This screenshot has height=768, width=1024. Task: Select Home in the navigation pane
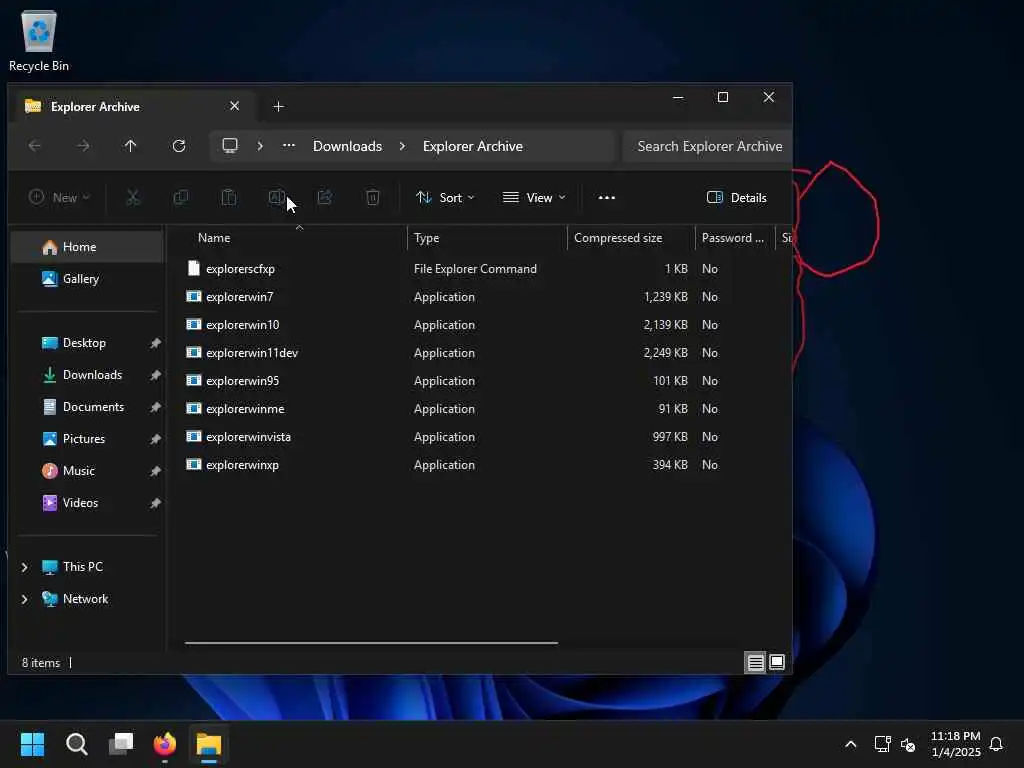88,247
